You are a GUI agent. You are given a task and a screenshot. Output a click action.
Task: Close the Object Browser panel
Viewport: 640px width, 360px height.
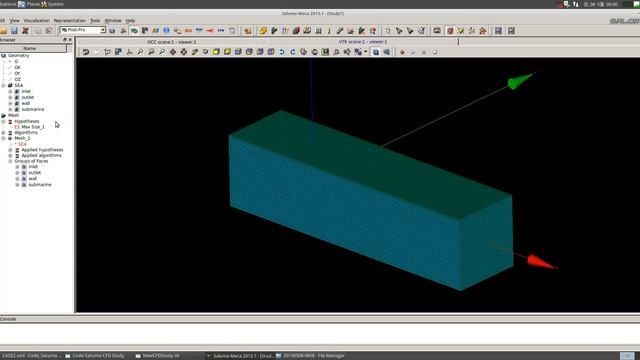coord(70,40)
